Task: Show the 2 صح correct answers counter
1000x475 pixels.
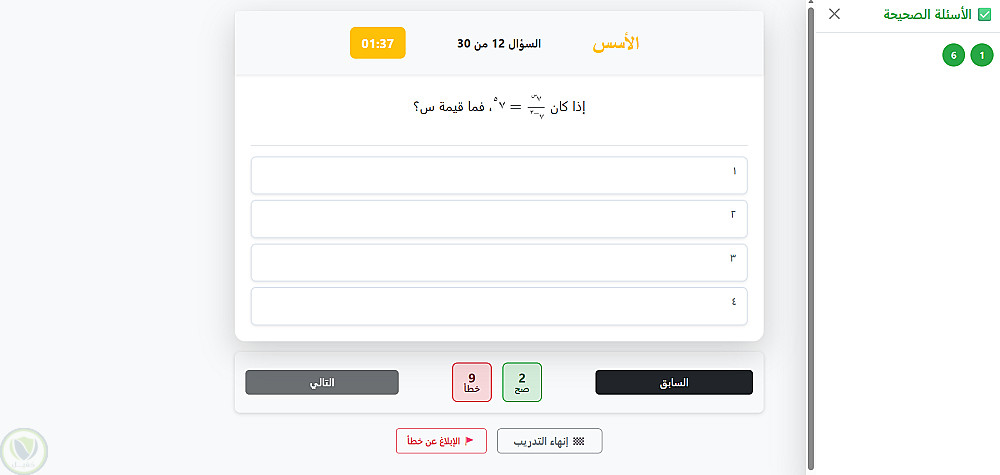Action: [521, 382]
